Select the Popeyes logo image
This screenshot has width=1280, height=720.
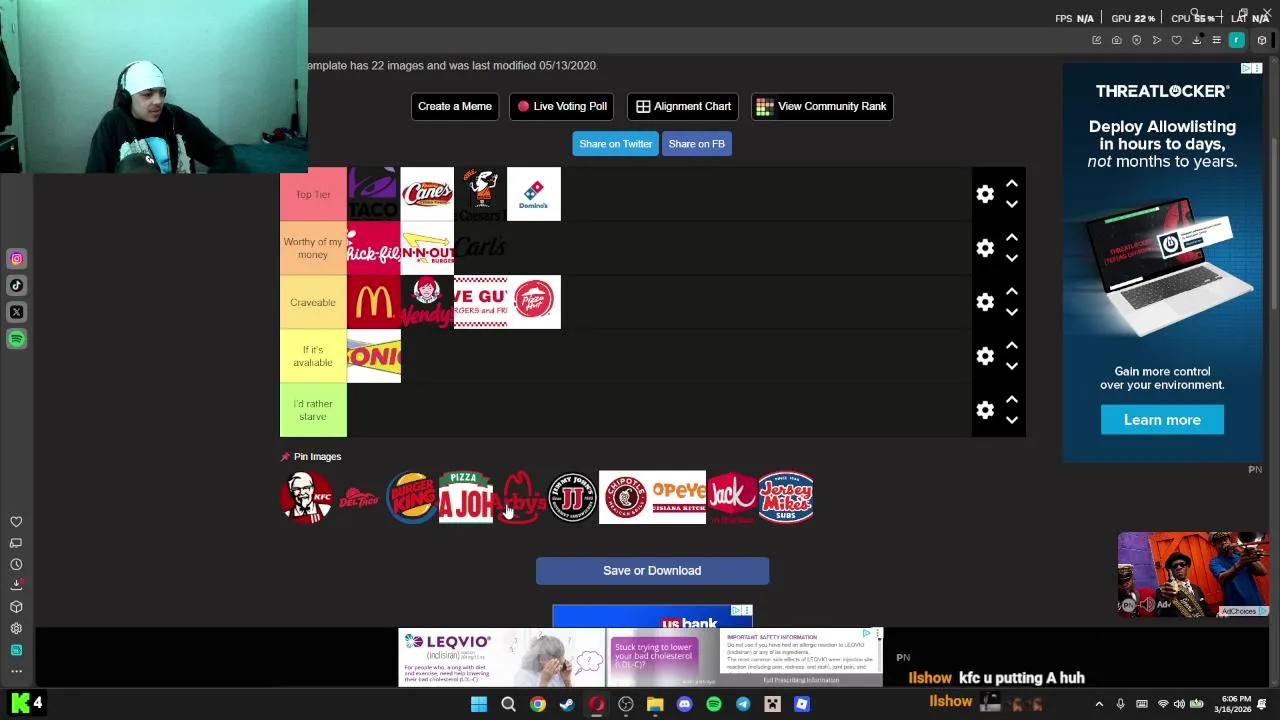pos(679,497)
